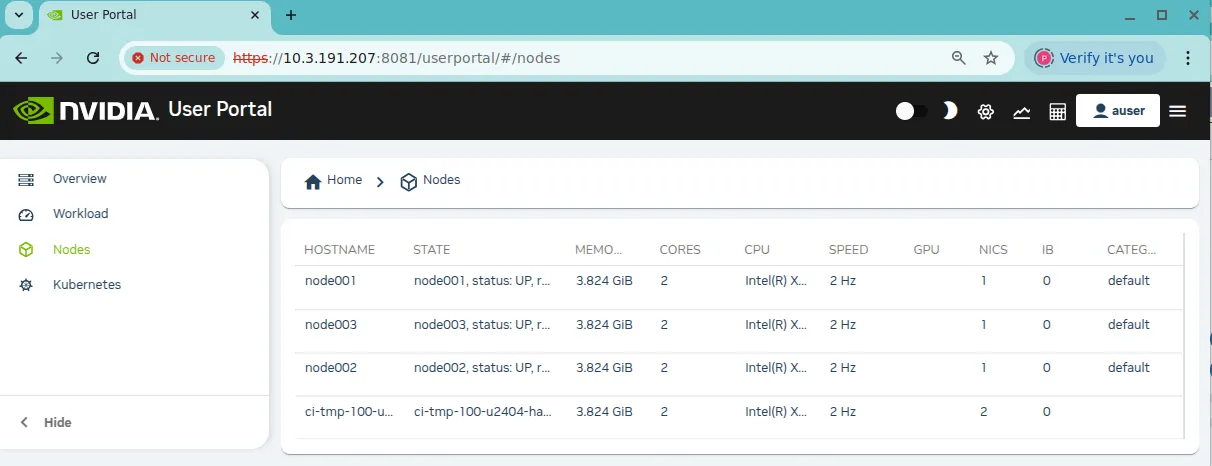
Task: Click the address bar URL
Action: click(x=397, y=58)
